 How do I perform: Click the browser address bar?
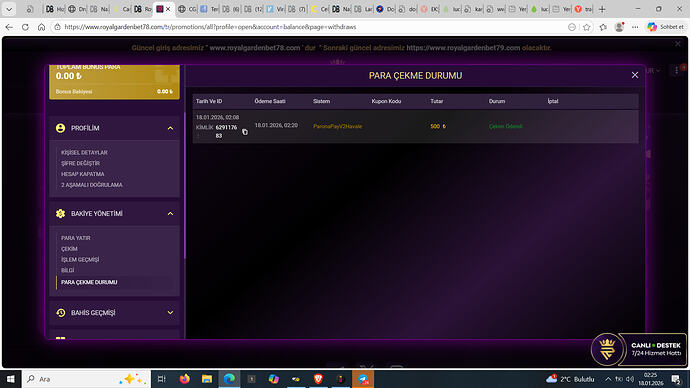308,27
